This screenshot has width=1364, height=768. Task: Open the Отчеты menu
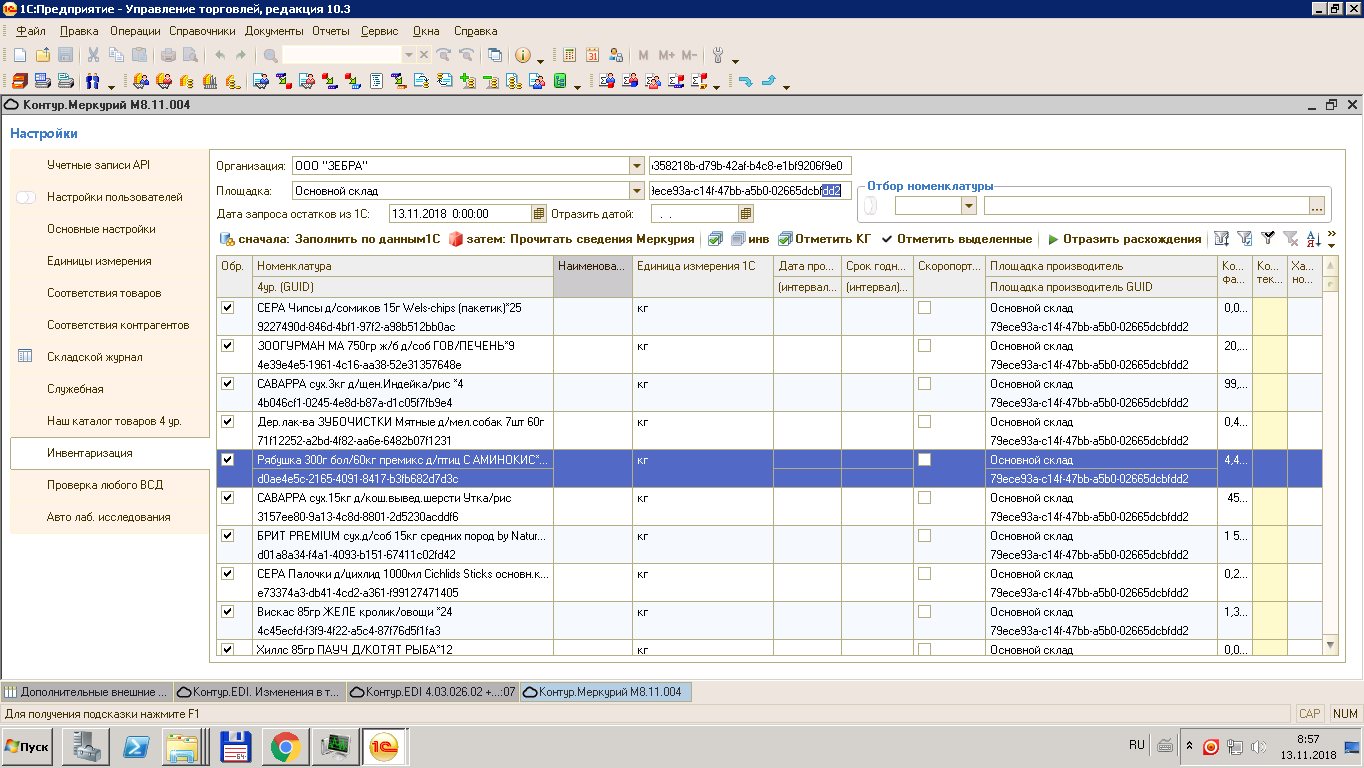pyautogui.click(x=331, y=31)
